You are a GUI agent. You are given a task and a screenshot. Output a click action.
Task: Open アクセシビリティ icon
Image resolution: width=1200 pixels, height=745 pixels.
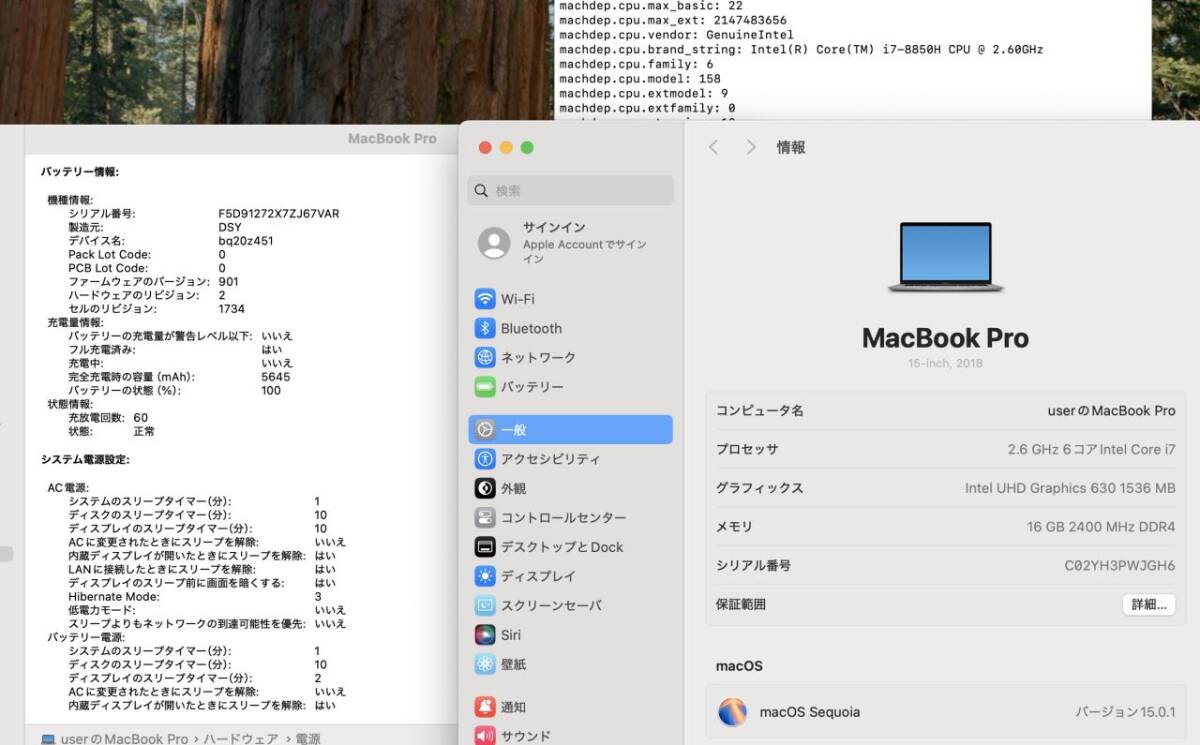tap(485, 459)
